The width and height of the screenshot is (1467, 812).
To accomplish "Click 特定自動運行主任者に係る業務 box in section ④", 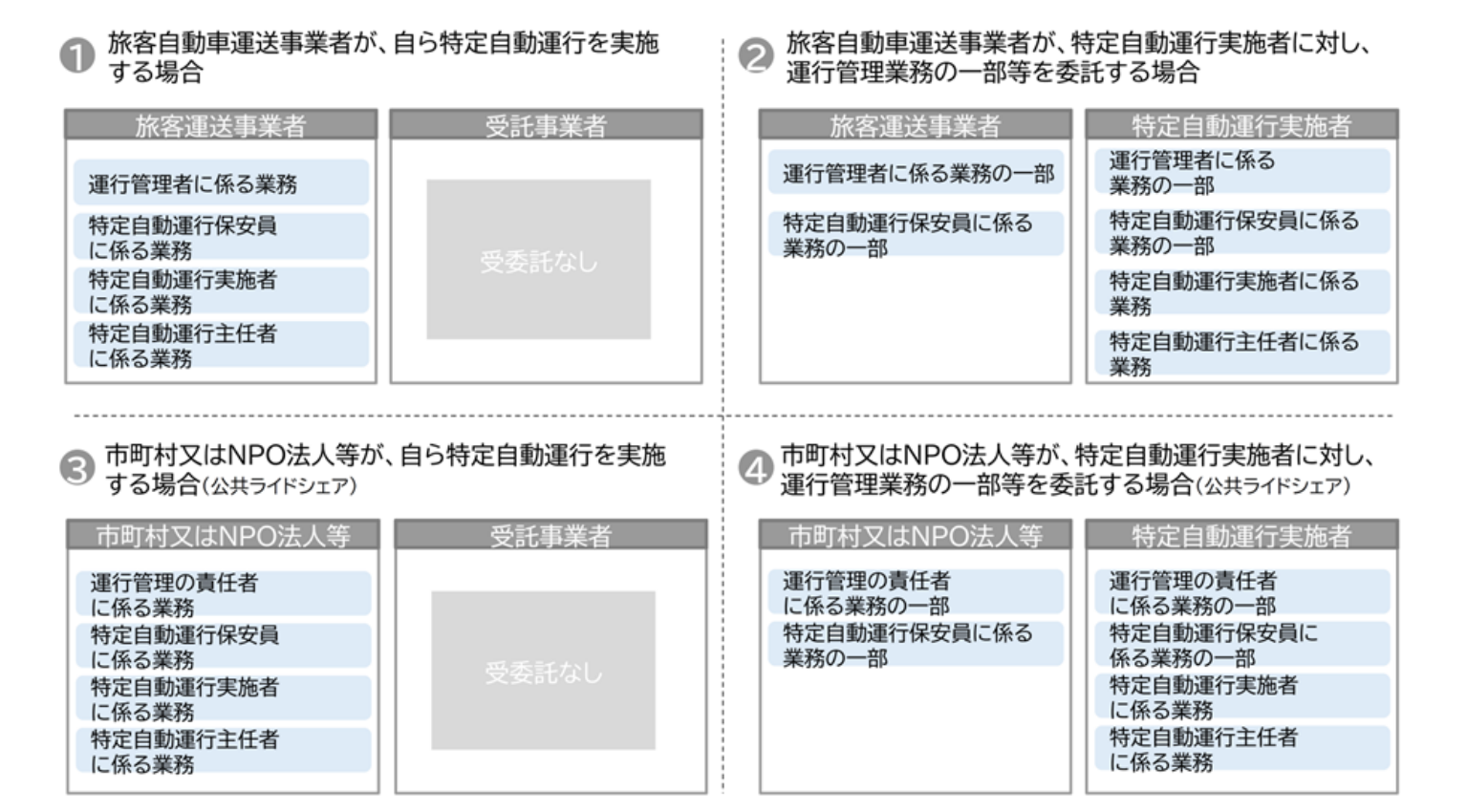I will coord(1242,749).
